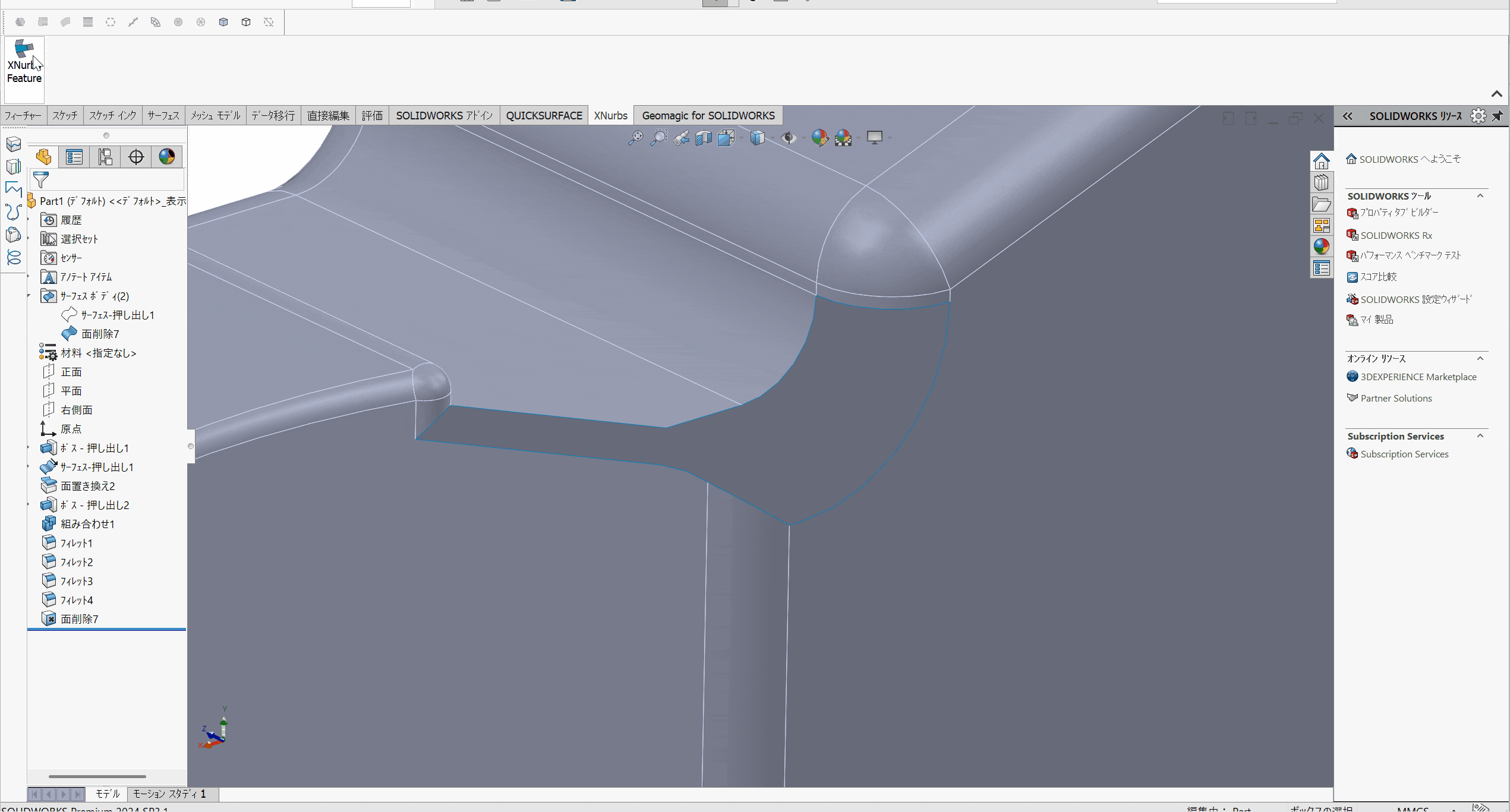Viewport: 1510px width, 812px height.
Task: Click the wireframe cube icon in top toolbar
Action: (x=246, y=22)
